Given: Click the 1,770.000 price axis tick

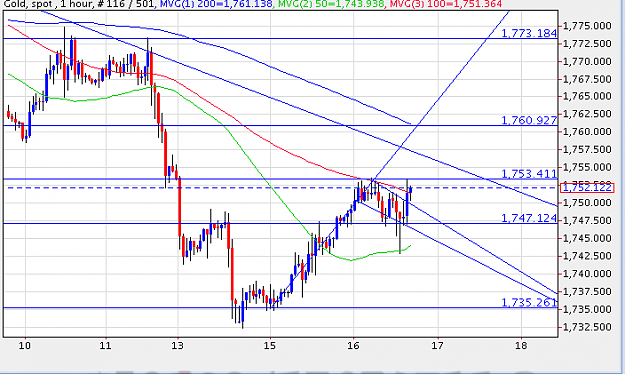Looking at the screenshot, I should click(x=587, y=61).
